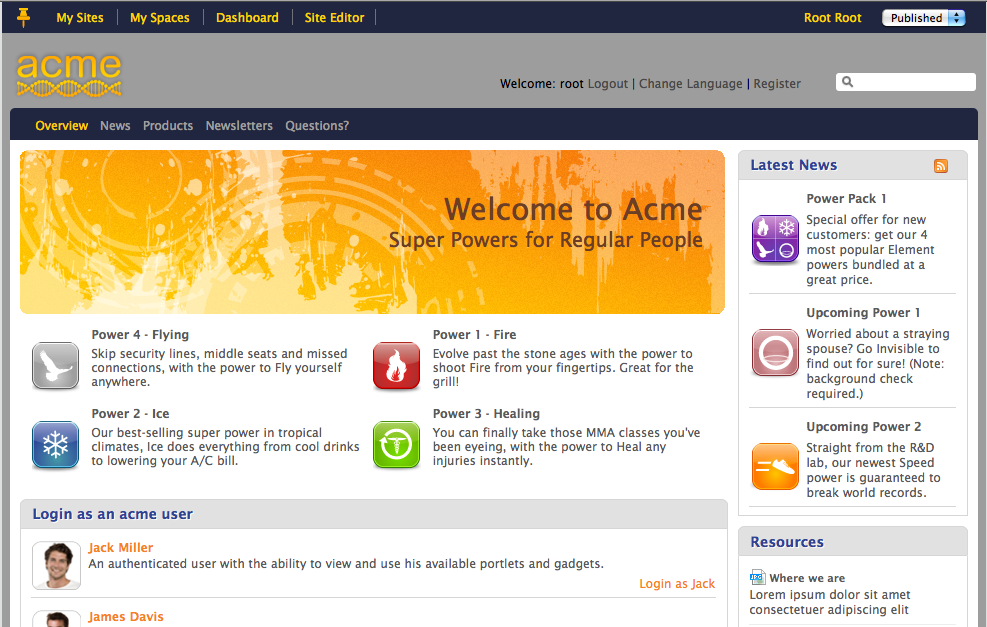Select the Overview navigation tab
The height and width of the screenshot is (627, 987).
pyautogui.click(x=62, y=125)
